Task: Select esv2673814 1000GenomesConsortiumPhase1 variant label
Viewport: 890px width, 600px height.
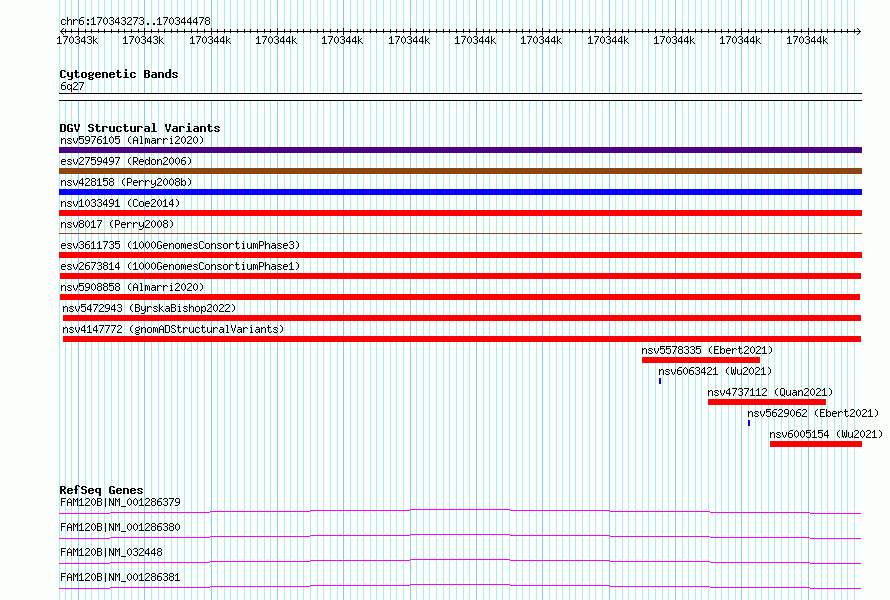Action: [x=180, y=266]
